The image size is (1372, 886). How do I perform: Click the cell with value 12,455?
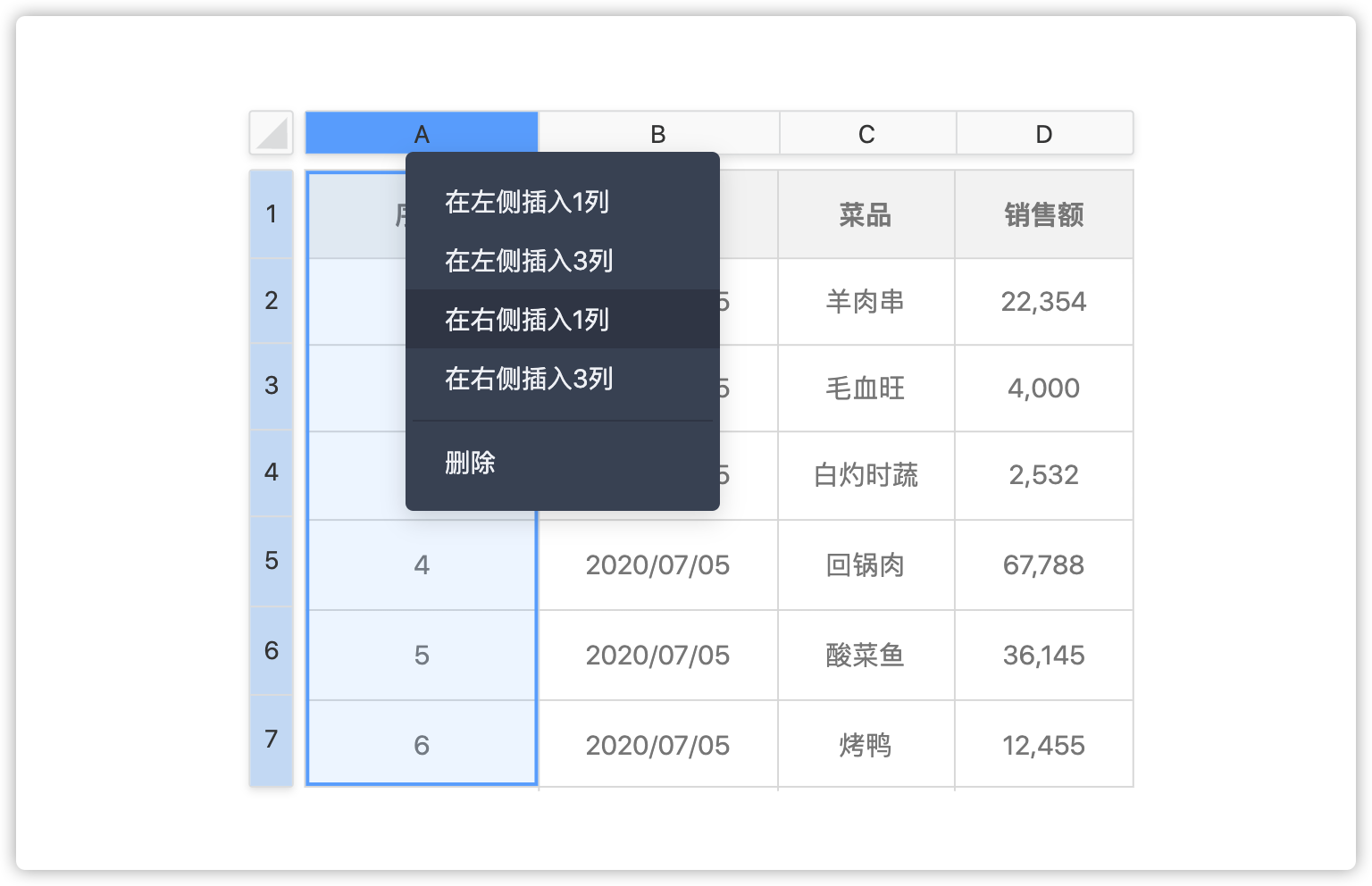[x=1043, y=746]
